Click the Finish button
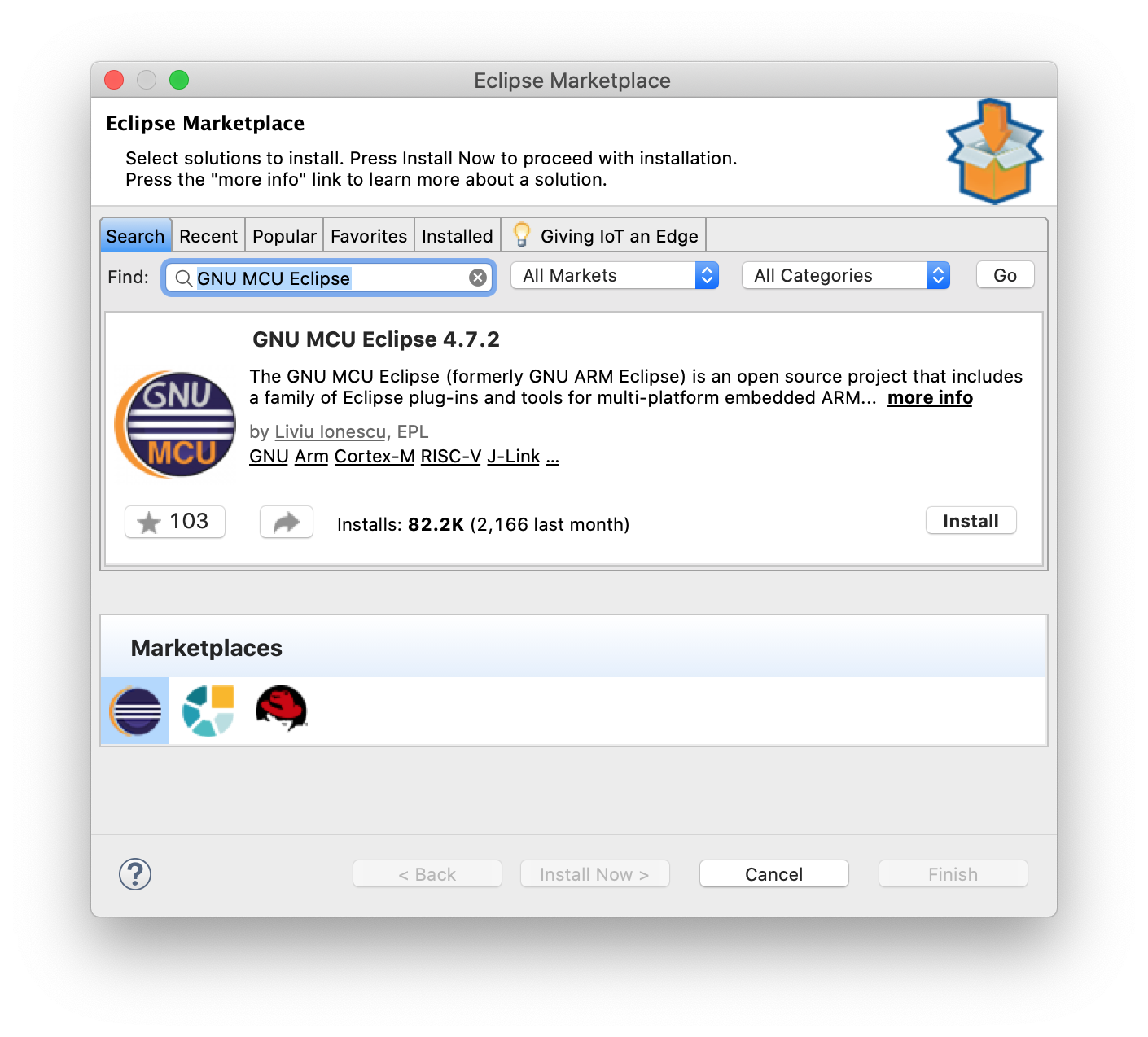The width and height of the screenshot is (1148, 1037). pyautogui.click(x=953, y=874)
